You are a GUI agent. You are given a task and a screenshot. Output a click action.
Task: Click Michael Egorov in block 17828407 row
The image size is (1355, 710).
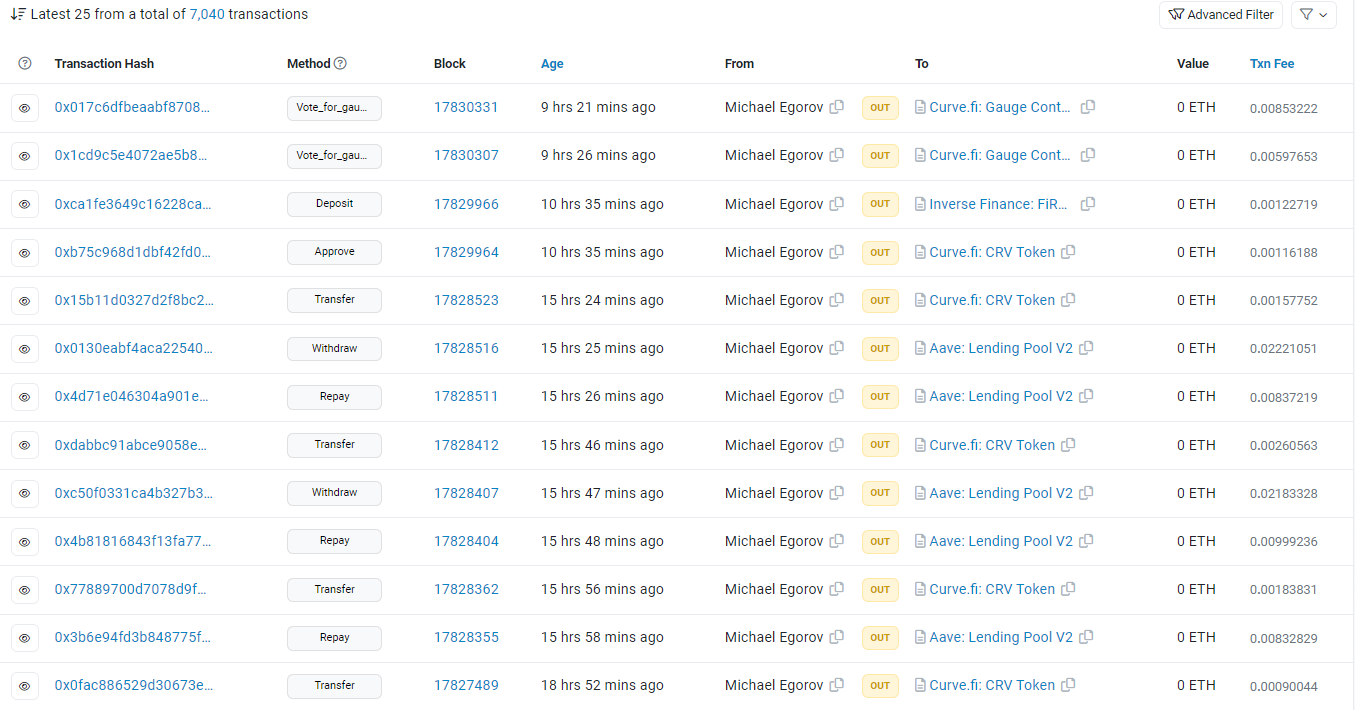point(774,493)
